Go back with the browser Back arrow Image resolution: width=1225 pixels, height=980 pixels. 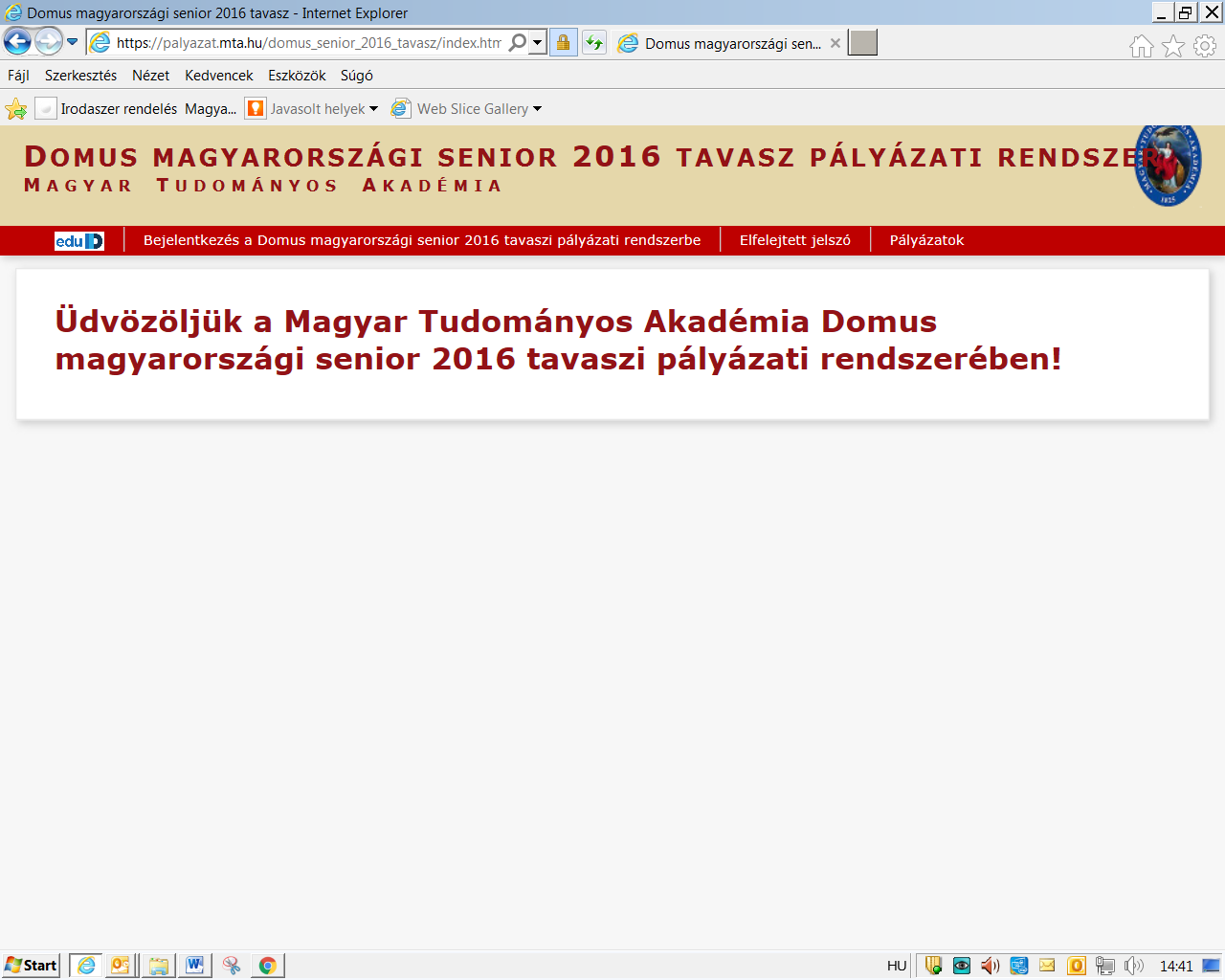(x=17, y=41)
